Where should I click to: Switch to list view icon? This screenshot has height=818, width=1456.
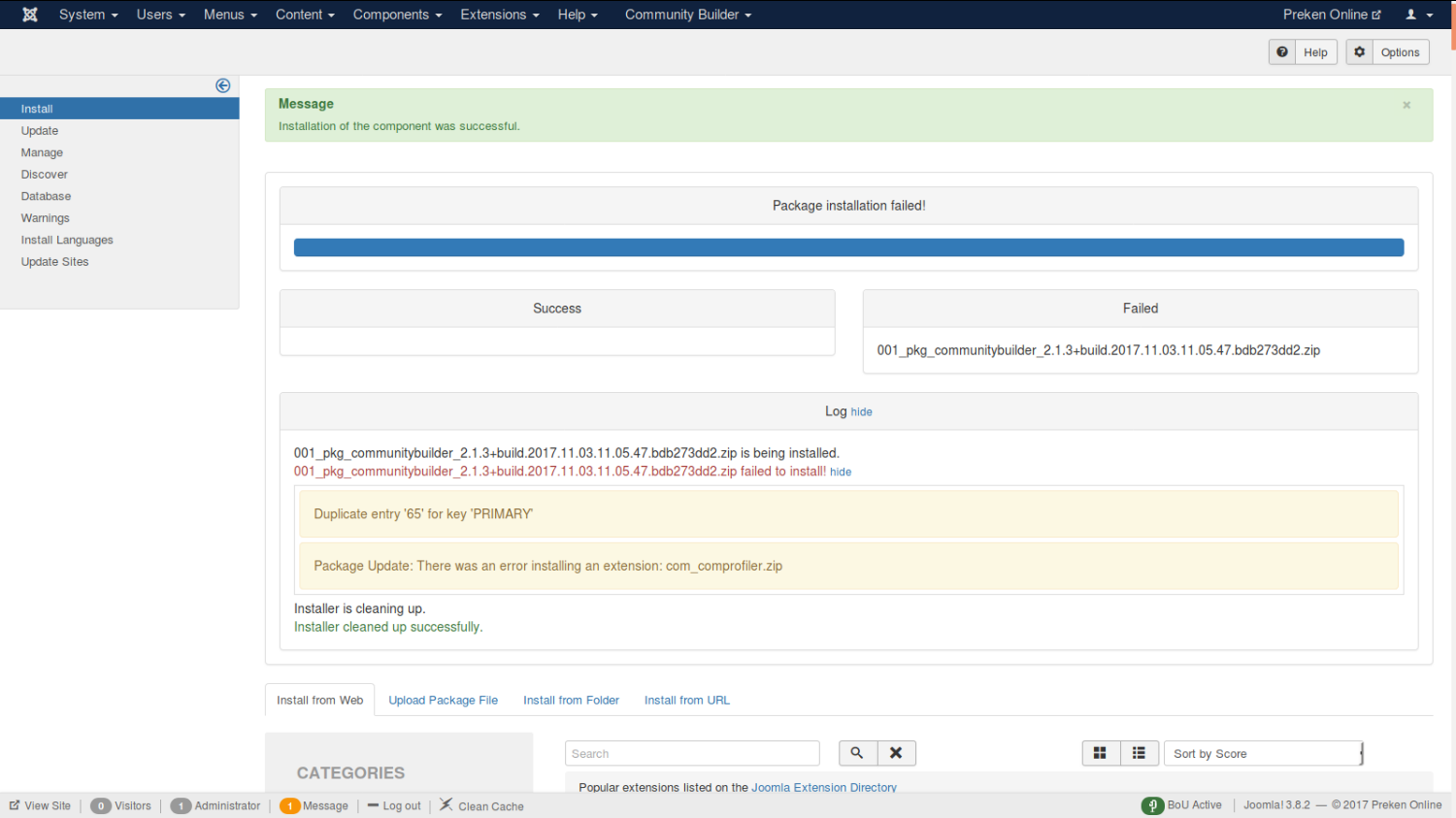click(1139, 753)
